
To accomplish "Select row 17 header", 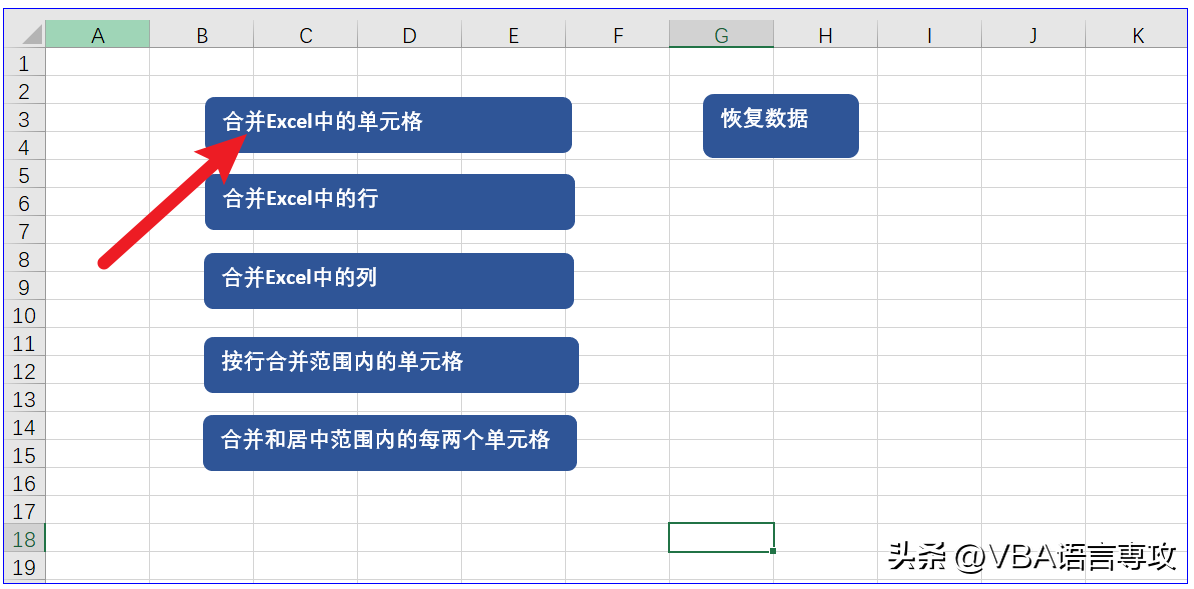I will (x=25, y=511).
